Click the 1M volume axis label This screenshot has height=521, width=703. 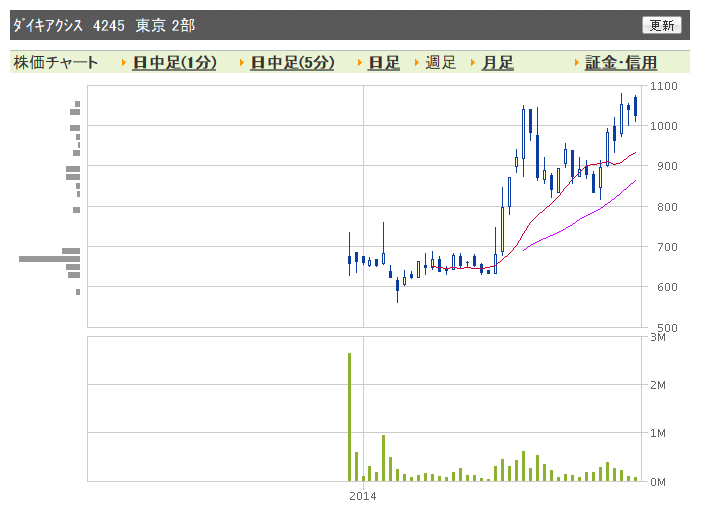point(658,433)
